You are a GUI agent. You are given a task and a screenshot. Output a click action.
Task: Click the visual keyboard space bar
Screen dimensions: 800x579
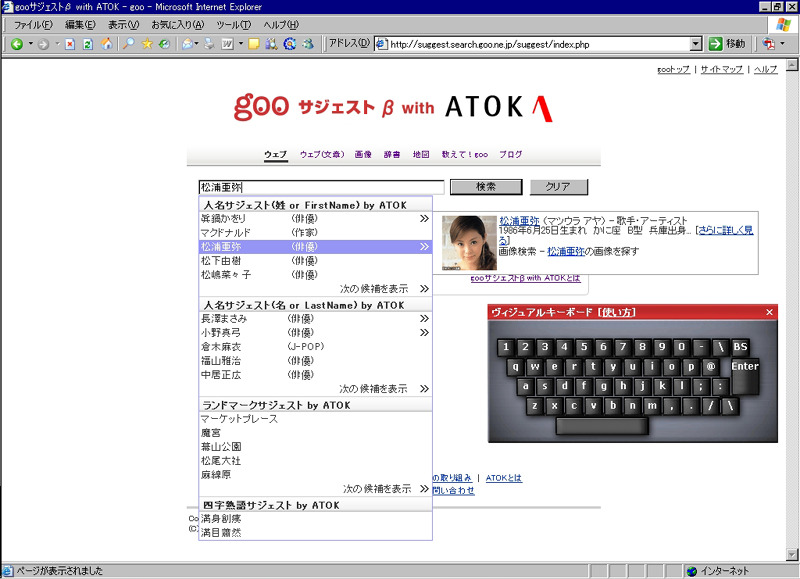pos(602,425)
